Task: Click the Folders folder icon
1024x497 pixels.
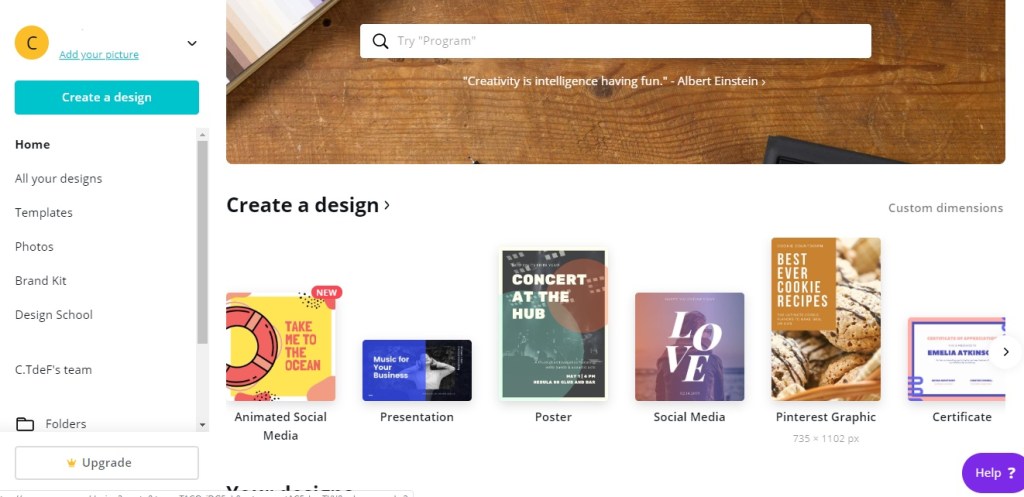Action: click(25, 424)
